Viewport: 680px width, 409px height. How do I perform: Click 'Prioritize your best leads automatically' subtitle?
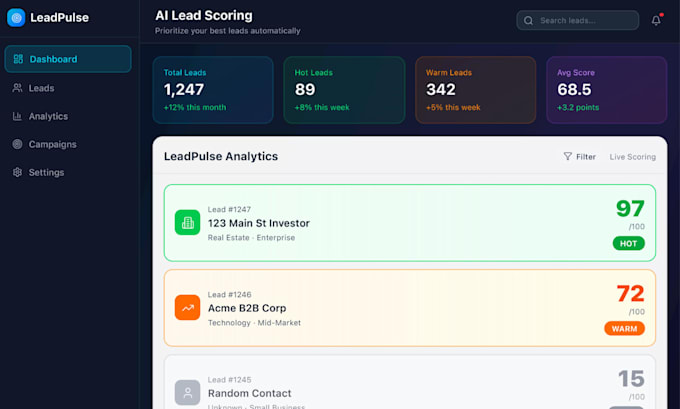pos(227,31)
